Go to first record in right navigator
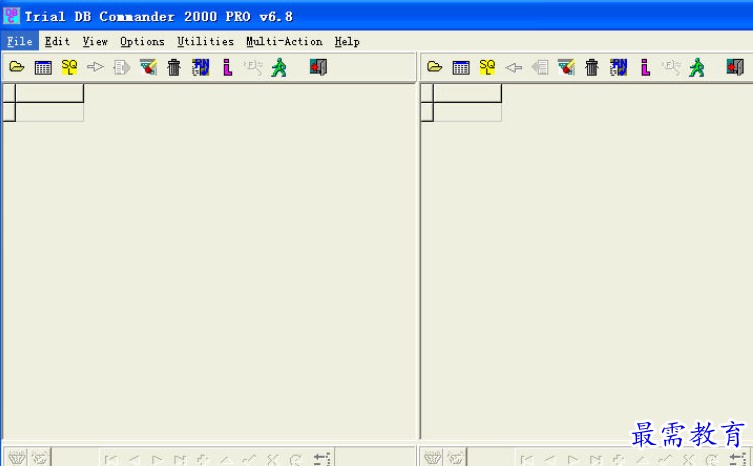 [527, 459]
